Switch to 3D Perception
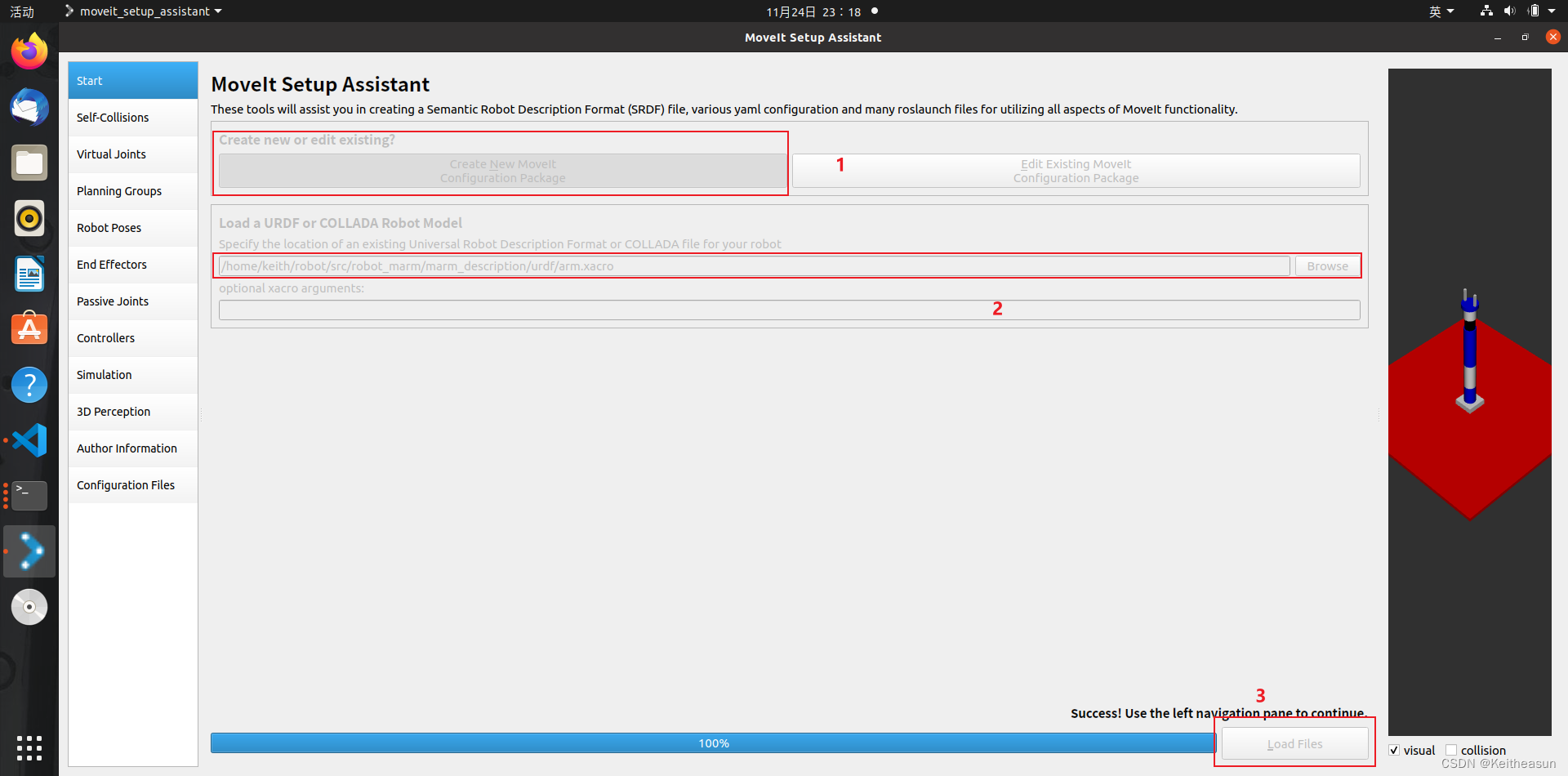The width and height of the screenshot is (1568, 776). (133, 412)
